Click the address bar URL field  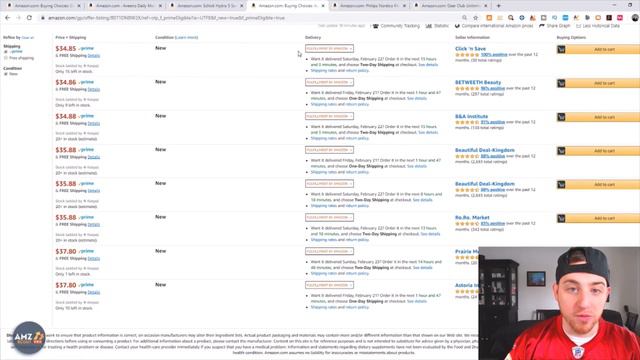253,18
